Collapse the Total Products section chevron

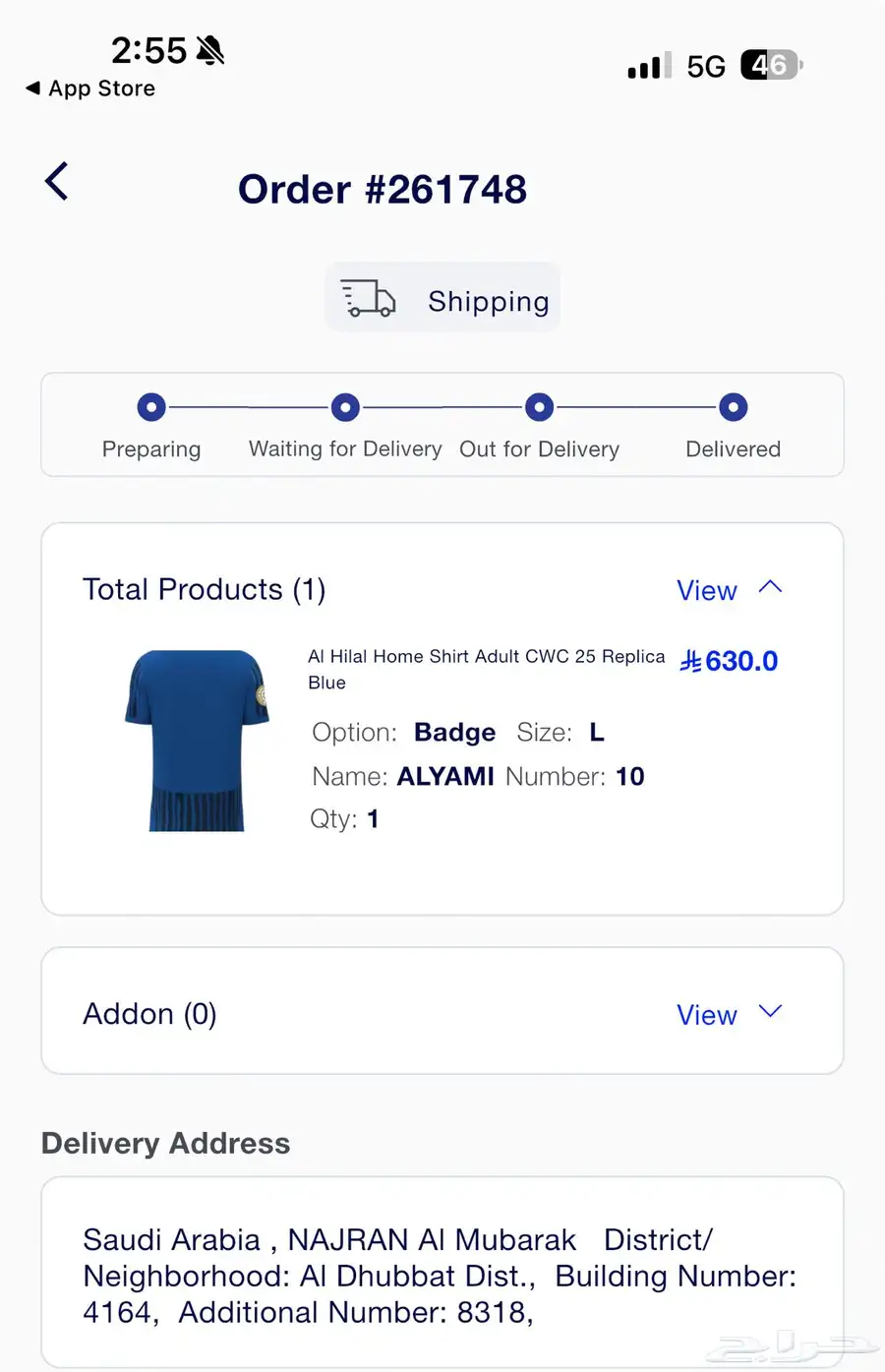click(x=771, y=587)
